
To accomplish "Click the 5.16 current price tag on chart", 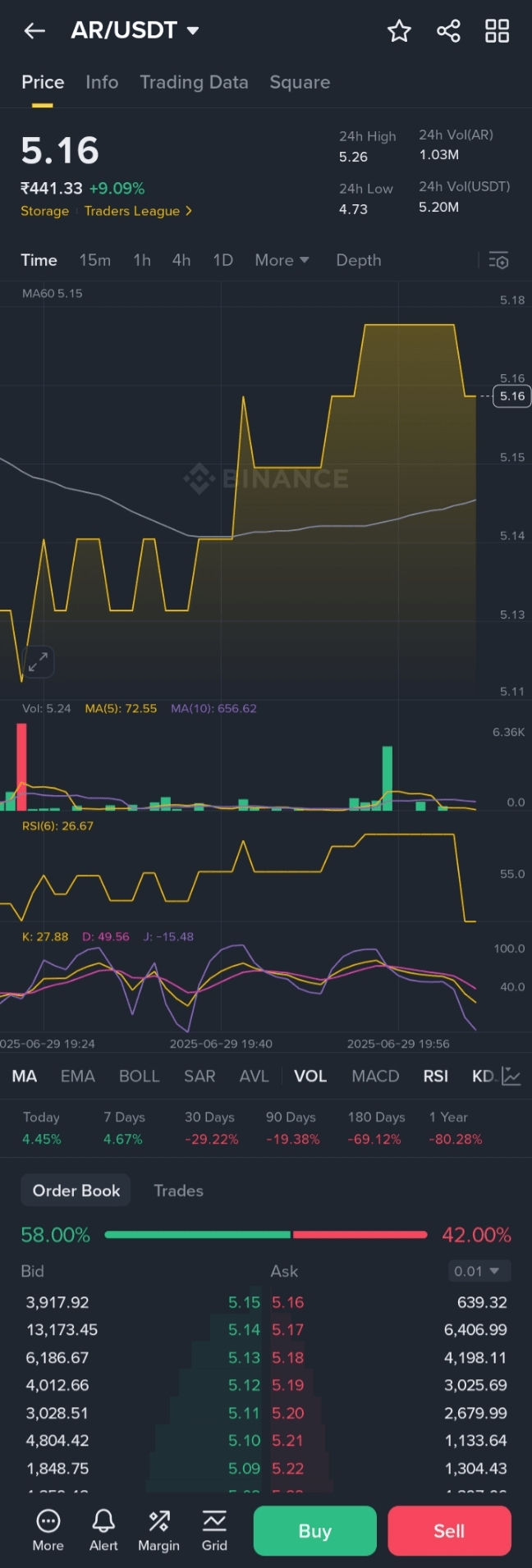I will 512,396.
